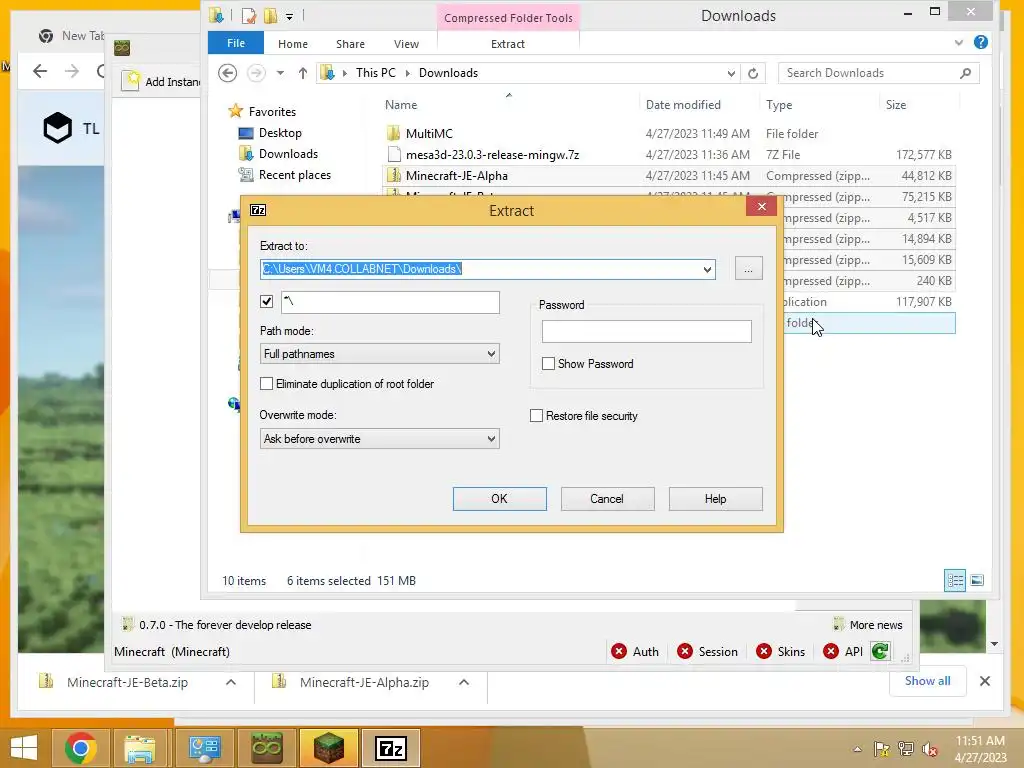Open the Share ribbon tab
The image size is (1024, 768).
350,44
